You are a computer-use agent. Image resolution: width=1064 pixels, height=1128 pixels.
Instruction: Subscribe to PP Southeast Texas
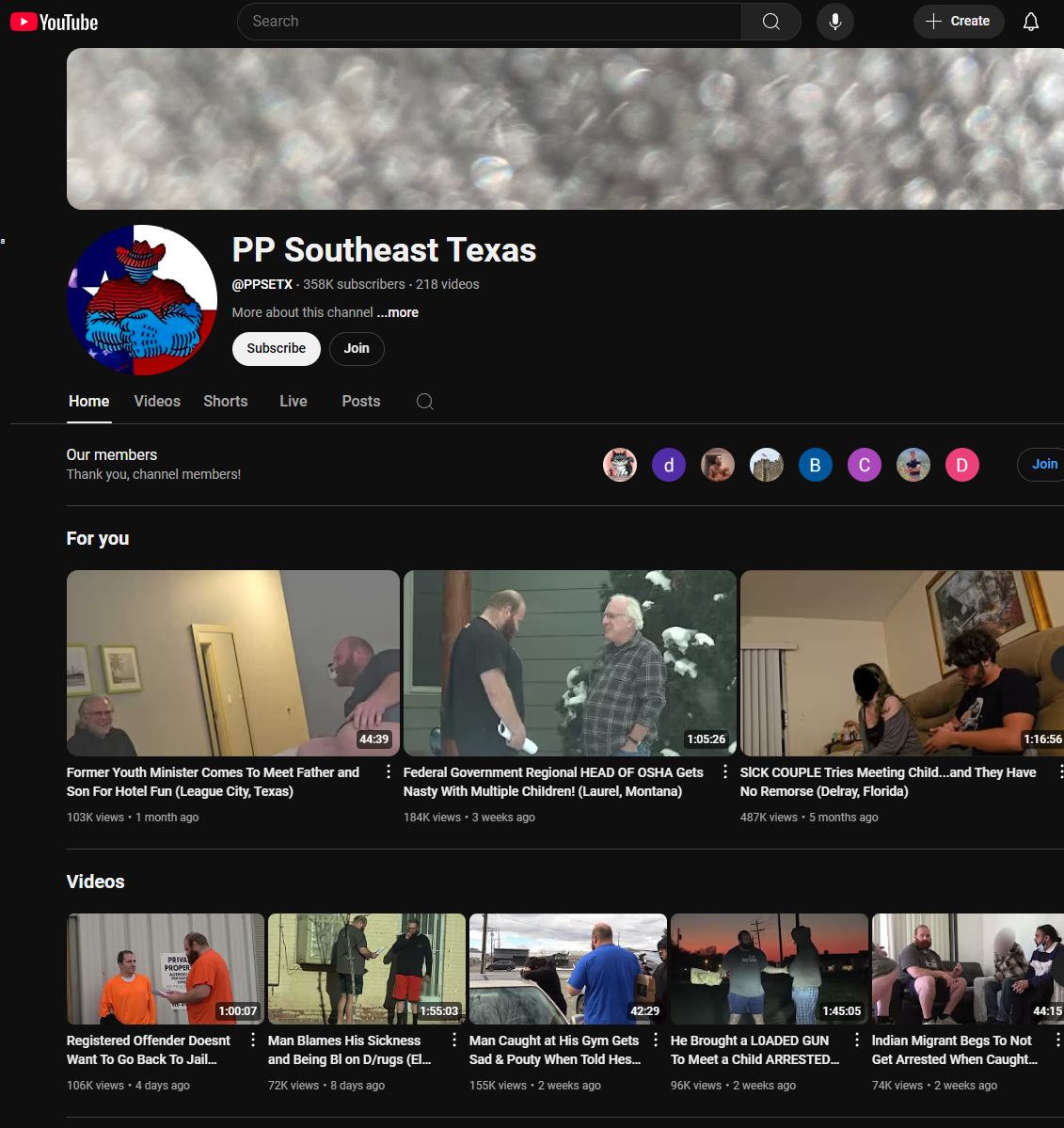point(276,349)
